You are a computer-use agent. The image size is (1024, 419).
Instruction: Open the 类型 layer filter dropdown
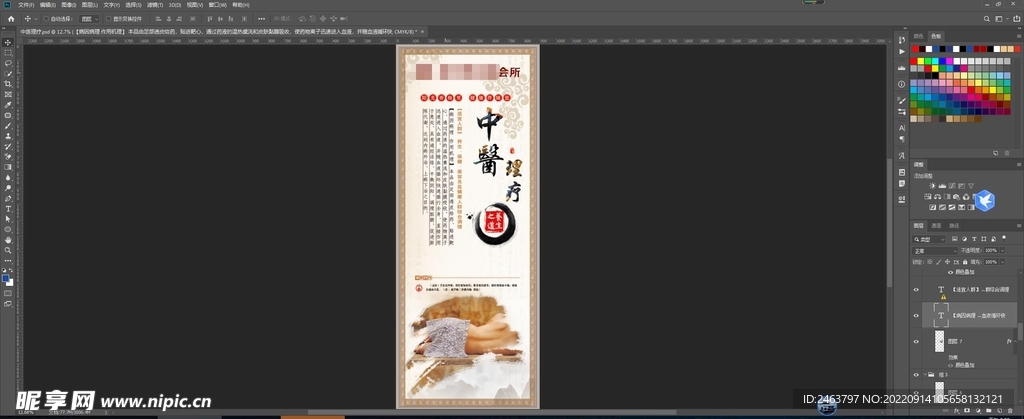click(x=929, y=239)
